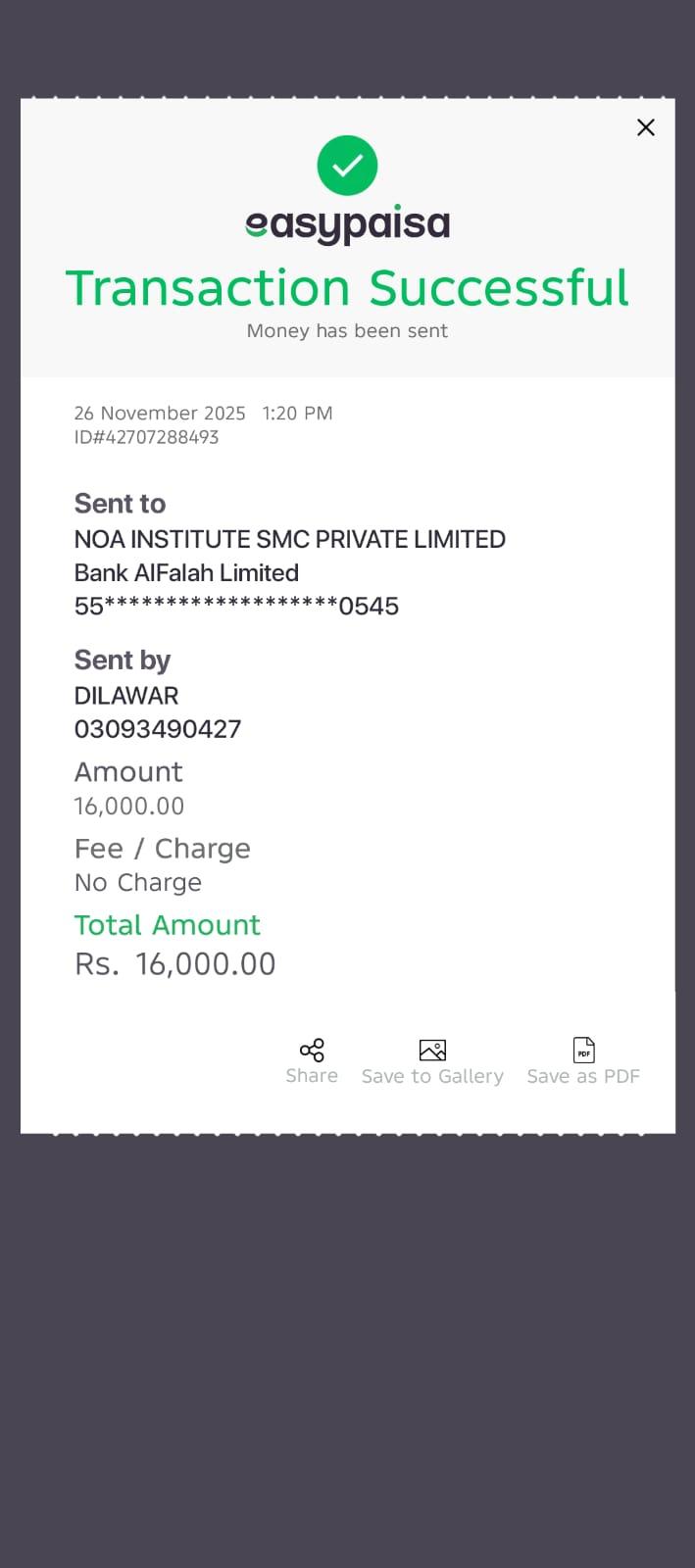
Task: Click the Save to Gallery picture icon
Action: [432, 1051]
